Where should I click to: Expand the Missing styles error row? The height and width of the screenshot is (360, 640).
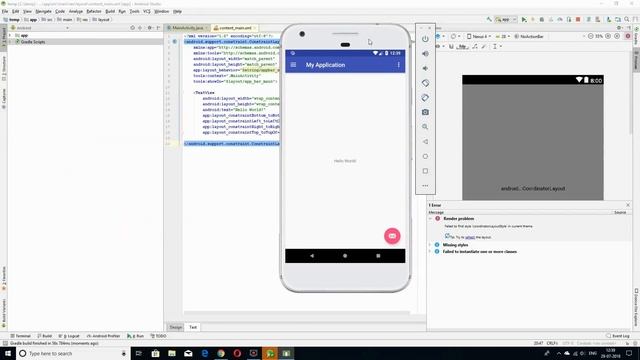coord(430,245)
